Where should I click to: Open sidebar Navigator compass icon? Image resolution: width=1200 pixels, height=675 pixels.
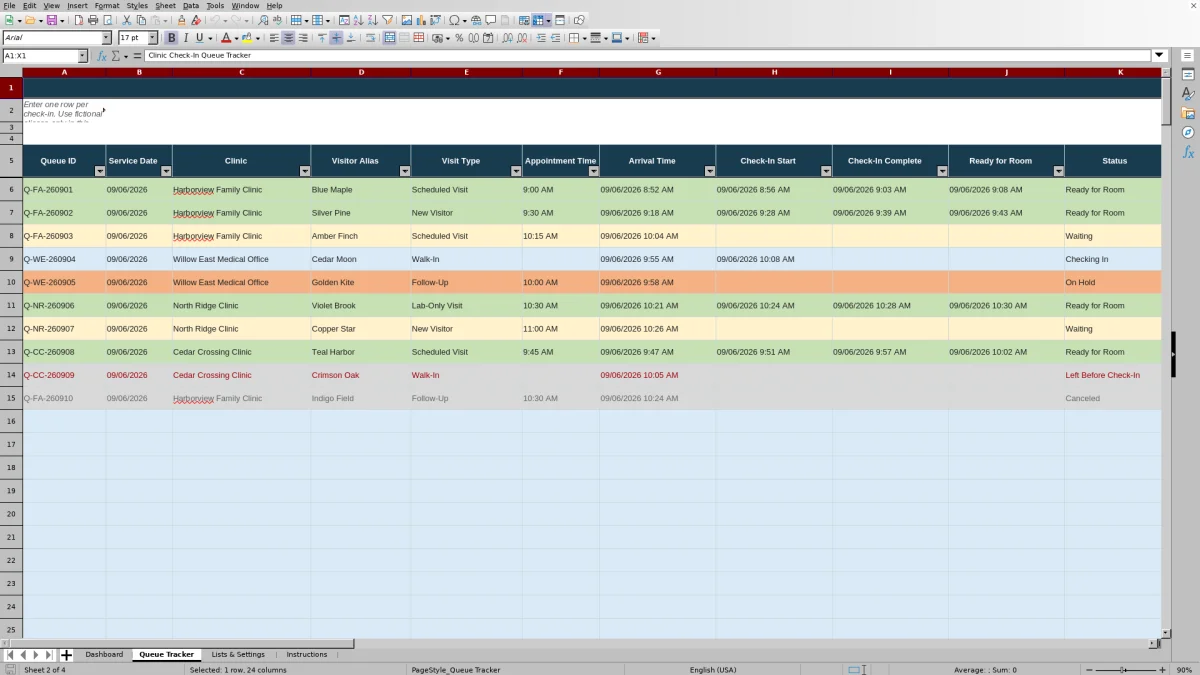1188,132
